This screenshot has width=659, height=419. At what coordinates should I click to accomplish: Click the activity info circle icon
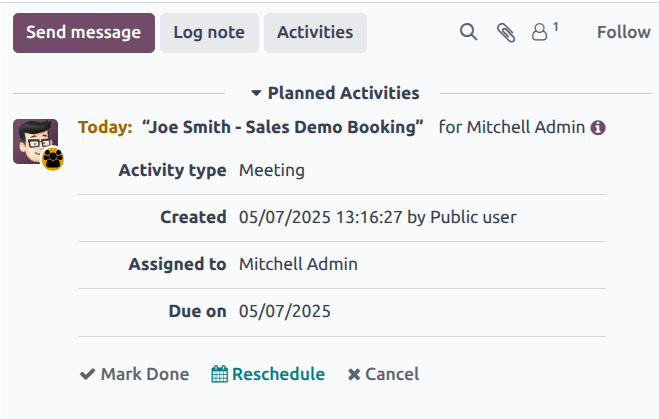tap(598, 128)
